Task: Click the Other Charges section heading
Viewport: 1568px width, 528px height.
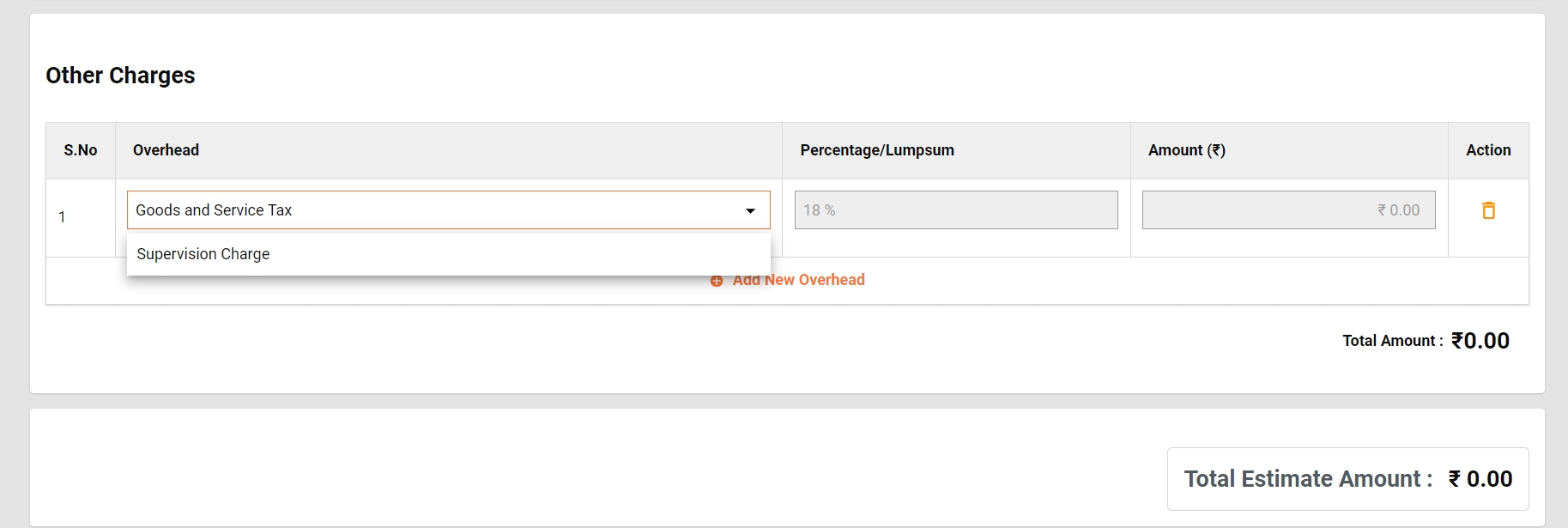Action: (120, 76)
